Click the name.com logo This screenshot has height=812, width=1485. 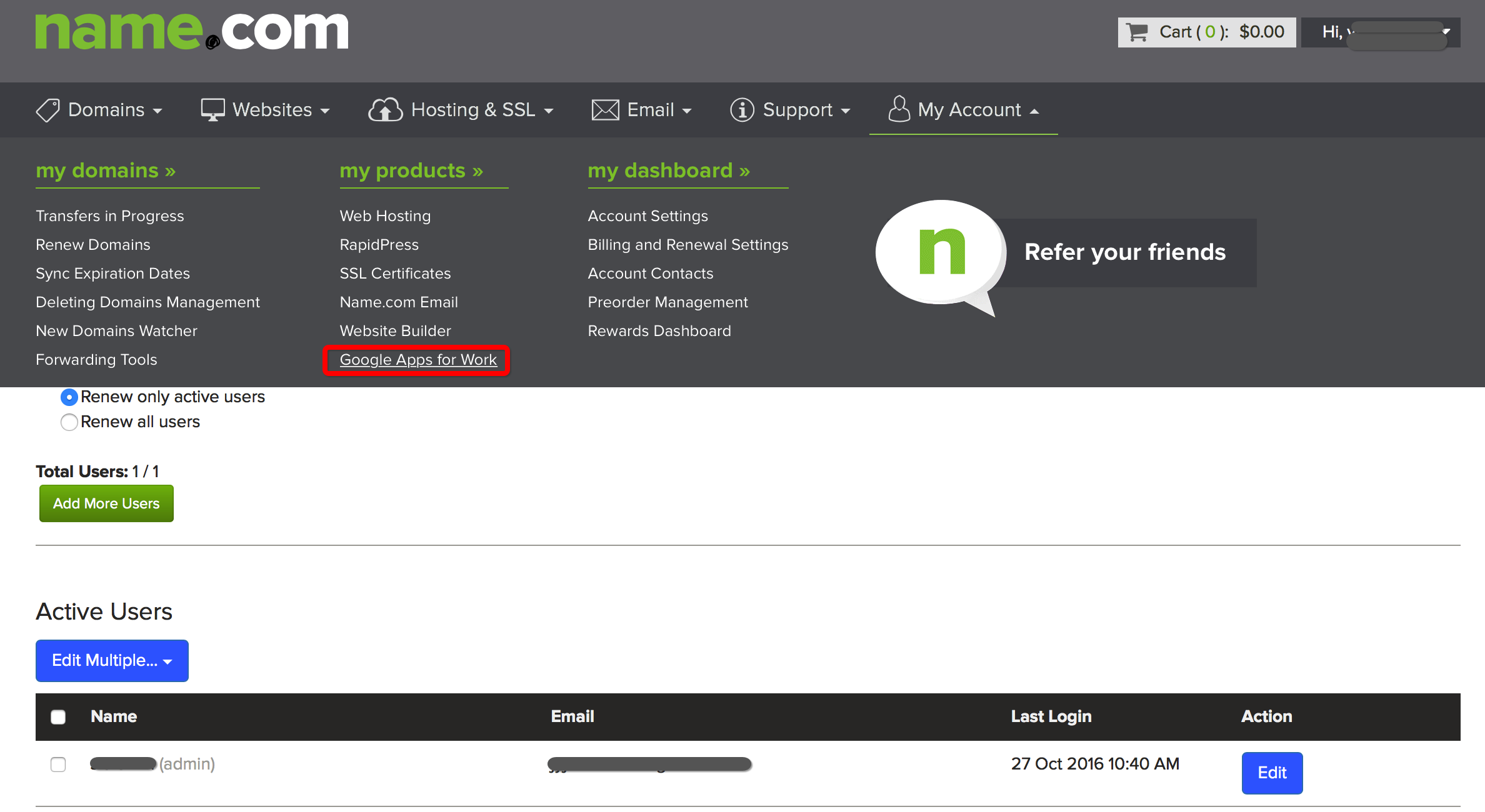[x=191, y=31]
